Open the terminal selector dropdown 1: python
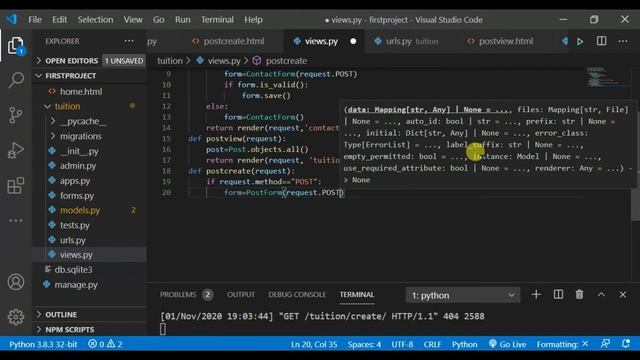This screenshot has width=640, height=360. click(x=463, y=295)
